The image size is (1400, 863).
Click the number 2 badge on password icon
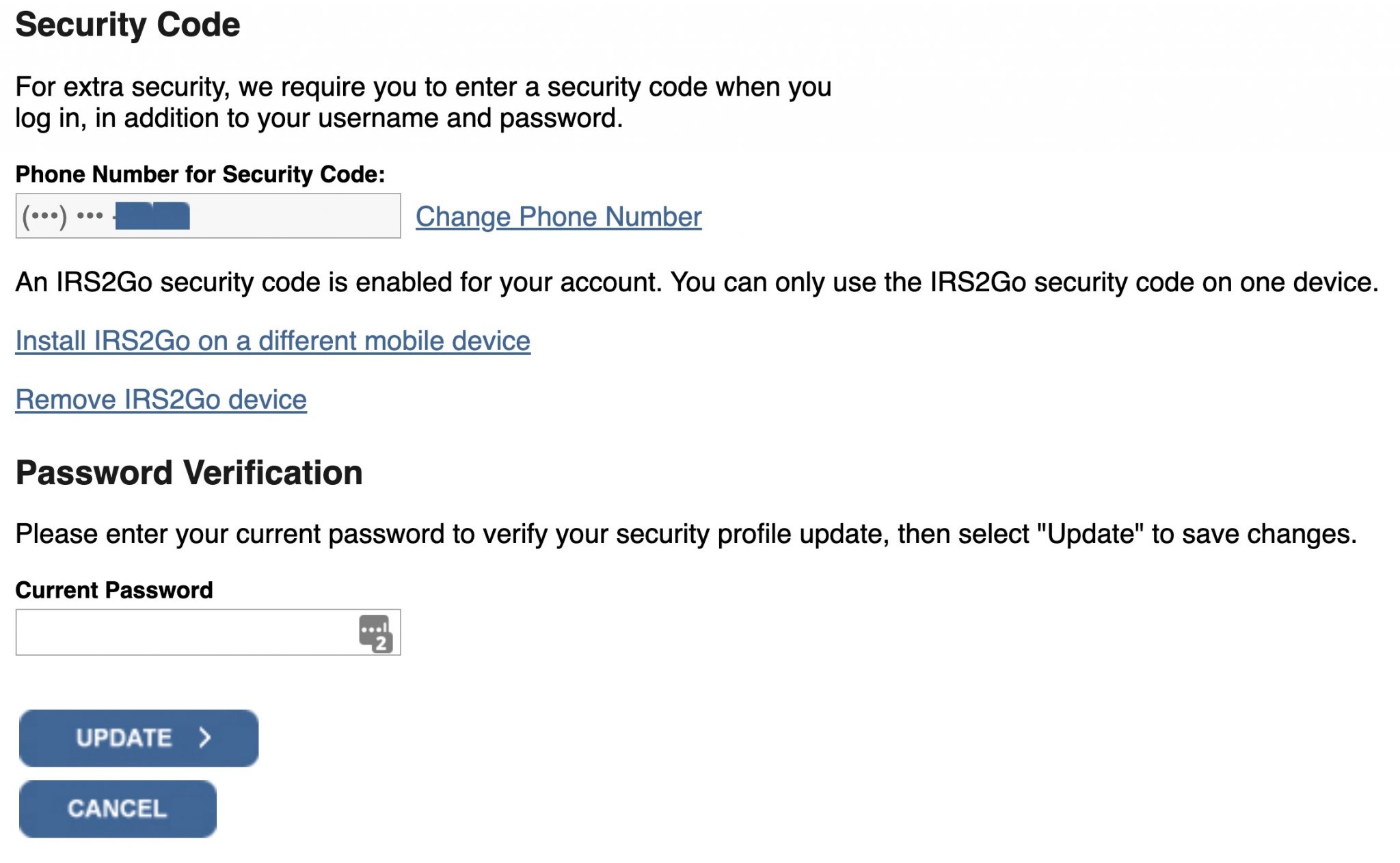pos(381,643)
